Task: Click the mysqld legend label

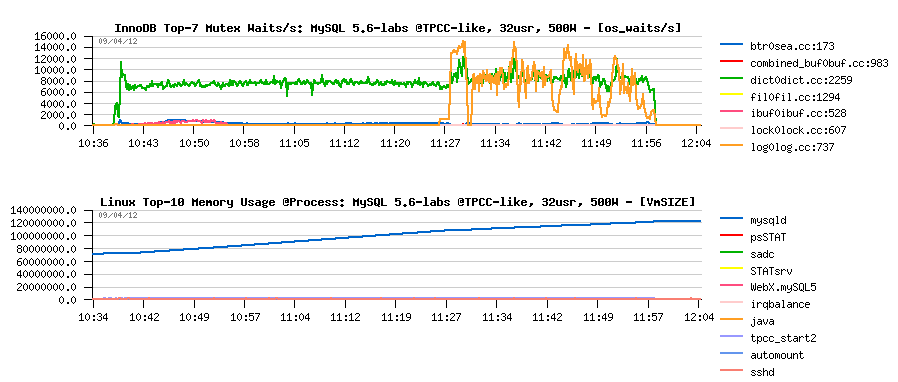Action: [x=767, y=220]
